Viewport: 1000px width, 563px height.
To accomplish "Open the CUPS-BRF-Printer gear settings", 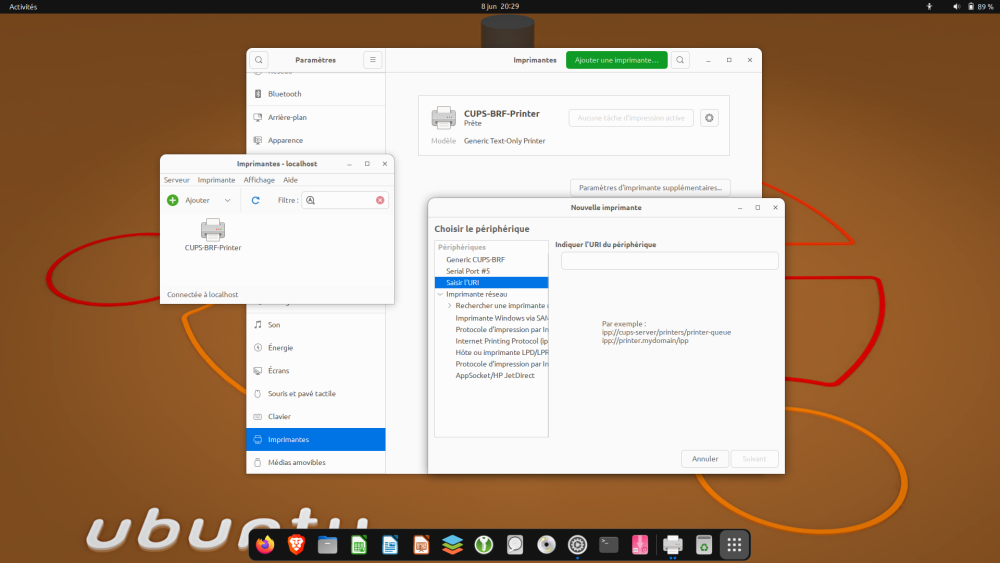I will 710,118.
